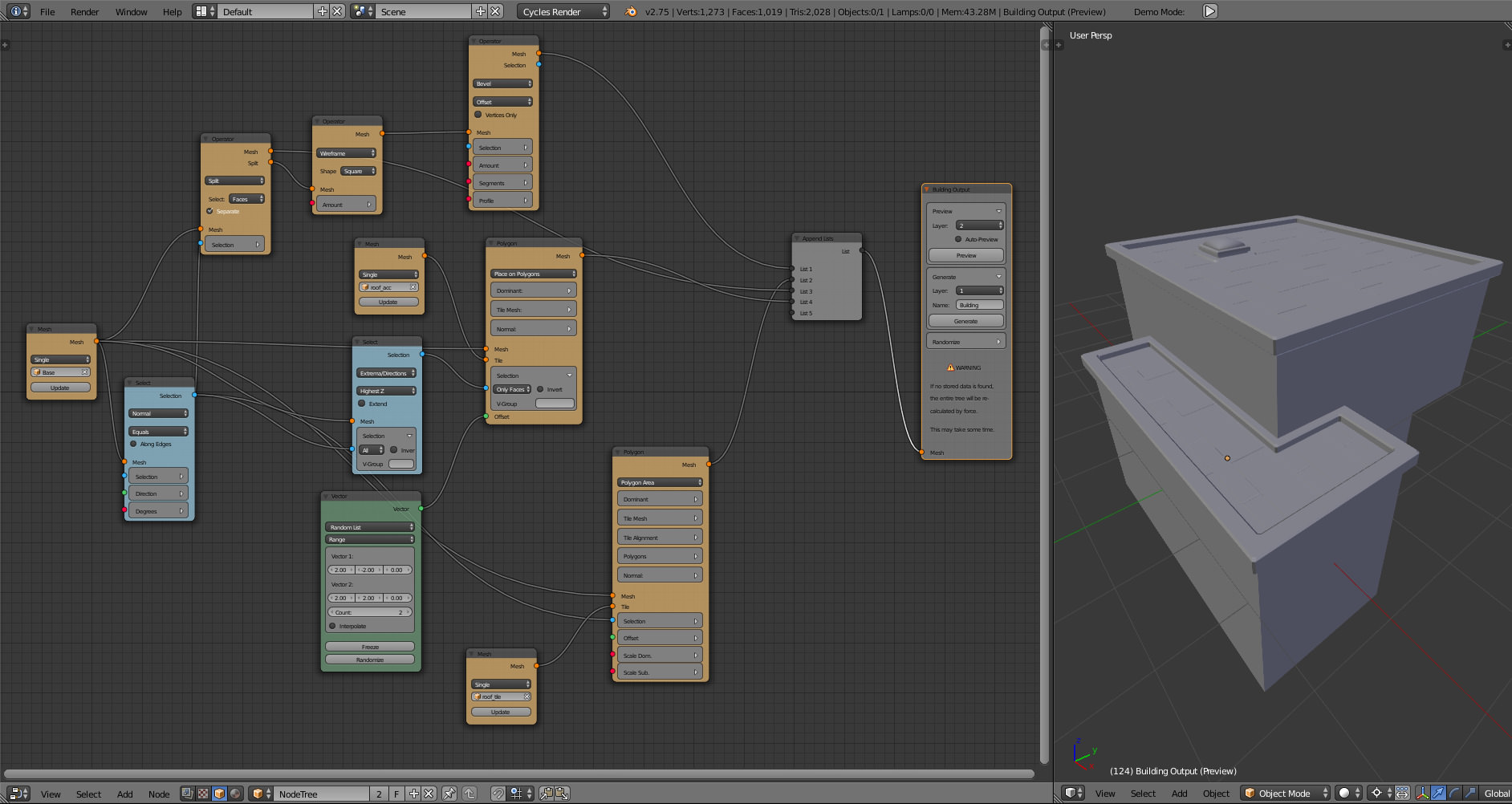The height and width of the screenshot is (804, 1512).
Task: Toggle the Separate checkbox in Split operator
Action: point(210,211)
